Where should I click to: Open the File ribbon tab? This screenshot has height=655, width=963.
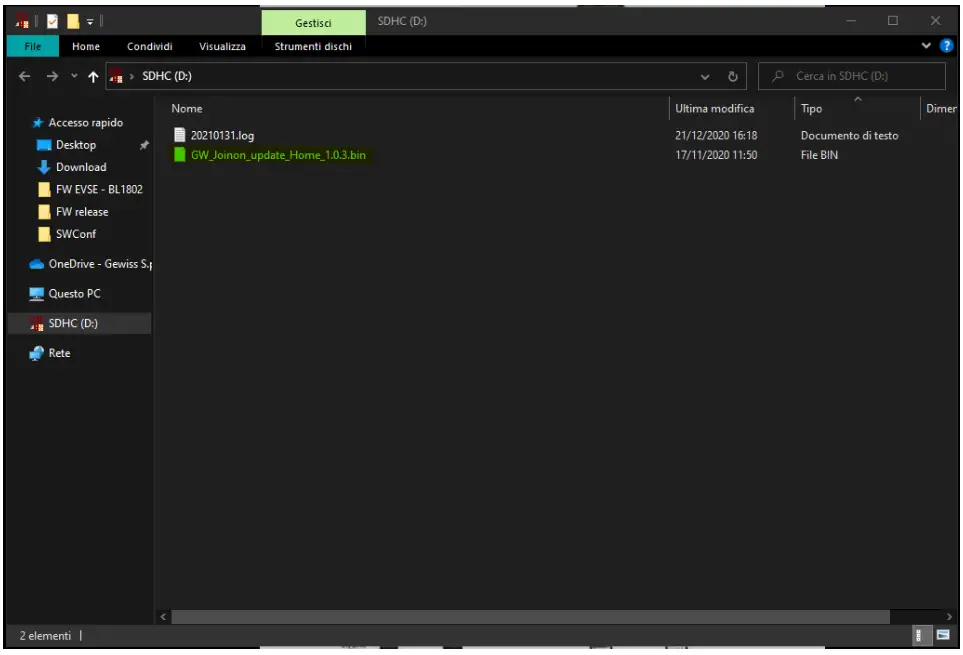pyautogui.click(x=33, y=46)
